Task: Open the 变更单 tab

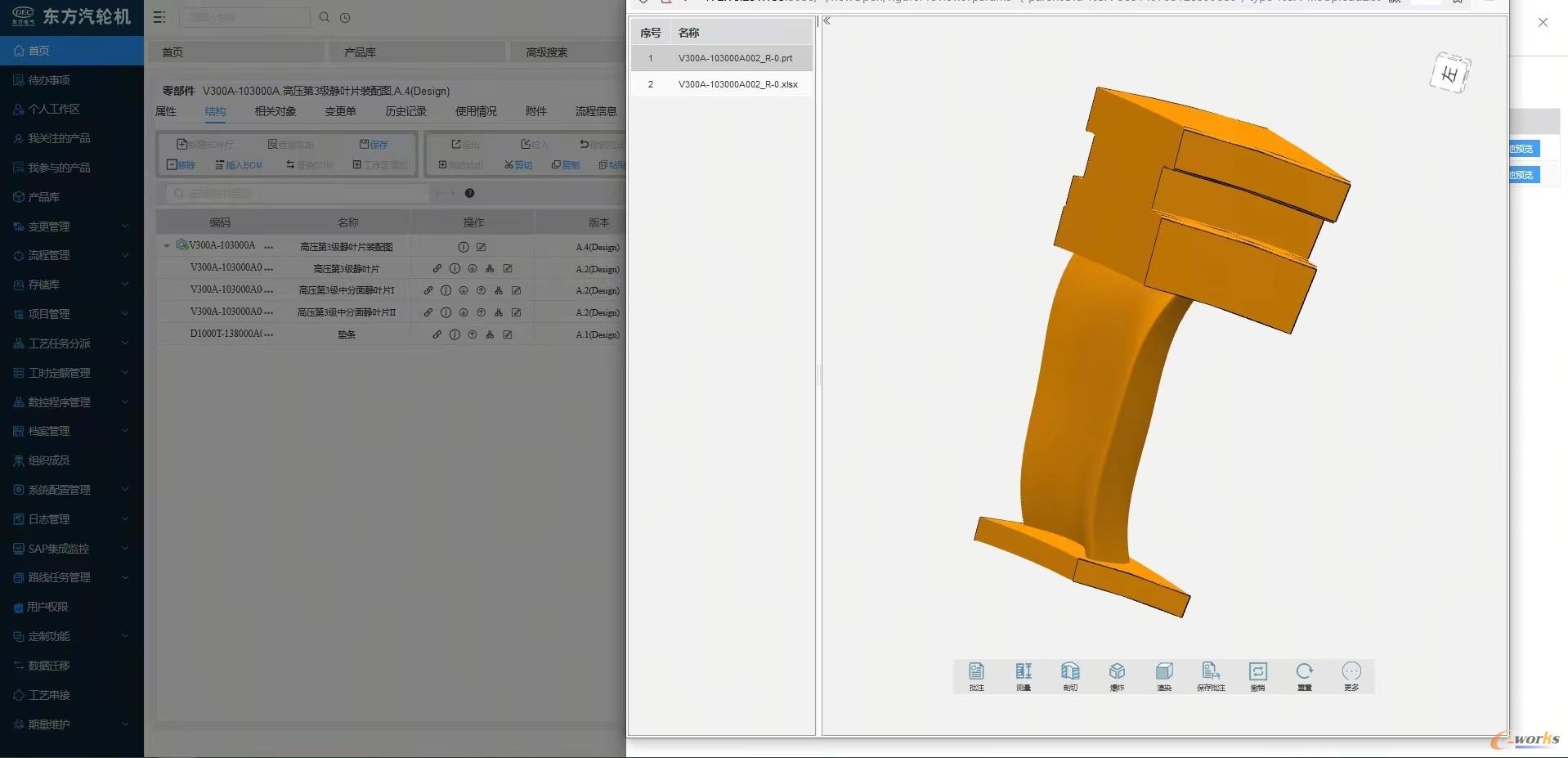Action: 340,111
